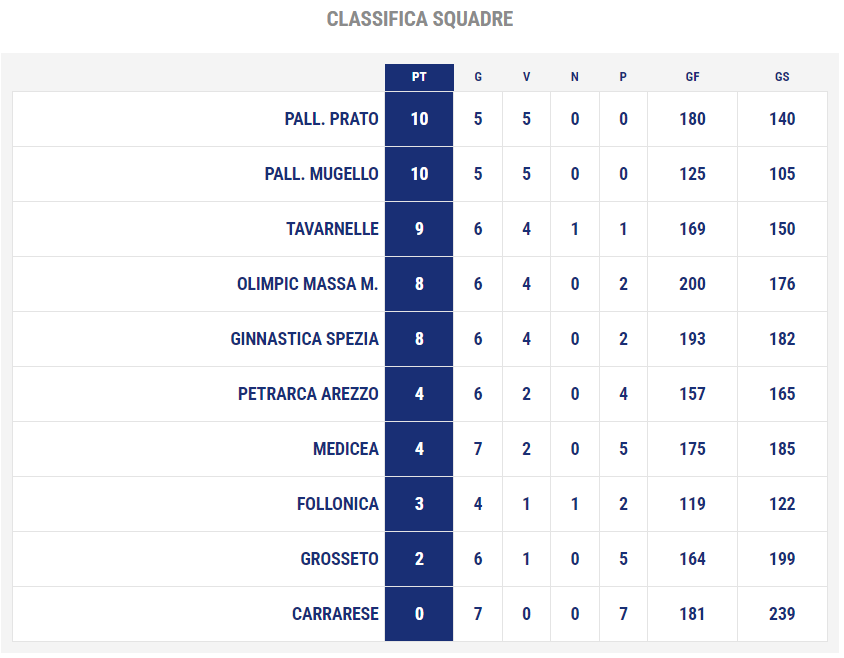
Task: Click the TAVARNELLE team name
Action: coord(332,229)
